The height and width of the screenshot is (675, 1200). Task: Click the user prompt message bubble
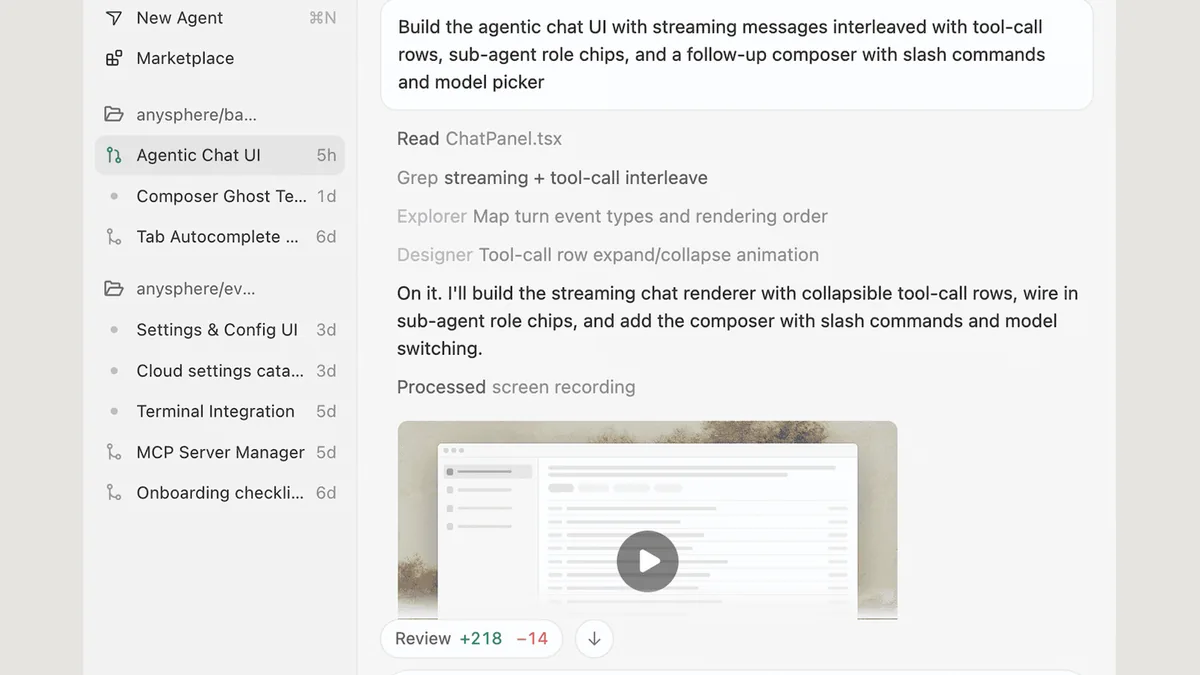[x=736, y=55]
